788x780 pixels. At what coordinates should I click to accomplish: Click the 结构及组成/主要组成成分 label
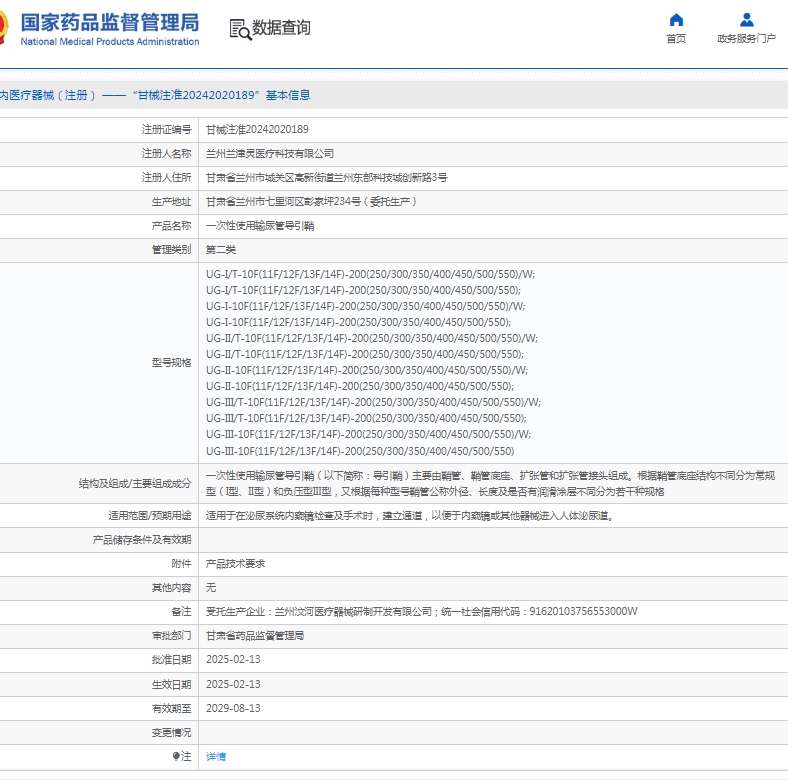tap(135, 483)
